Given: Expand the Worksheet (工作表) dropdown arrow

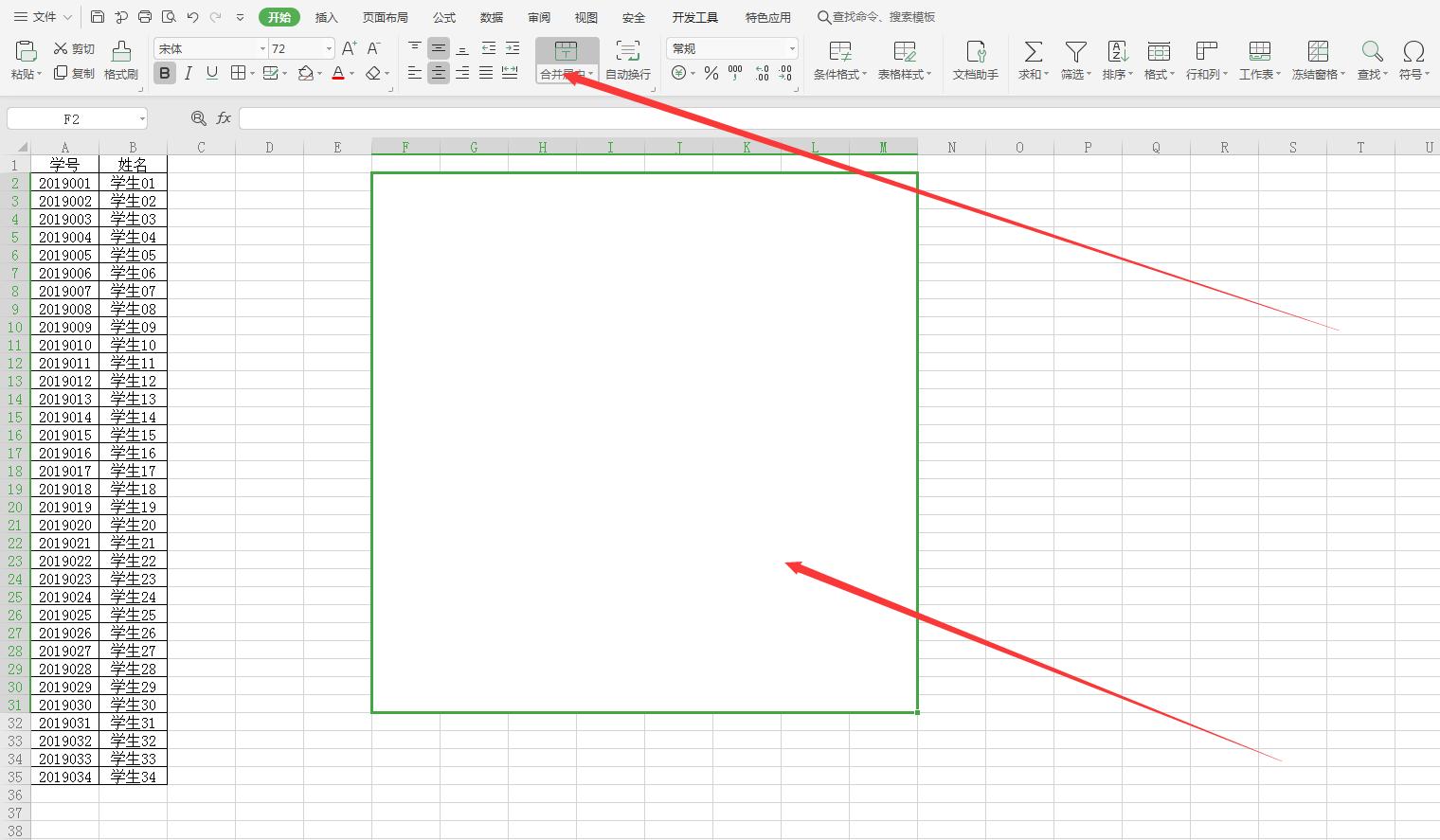Looking at the screenshot, I should point(1278,74).
